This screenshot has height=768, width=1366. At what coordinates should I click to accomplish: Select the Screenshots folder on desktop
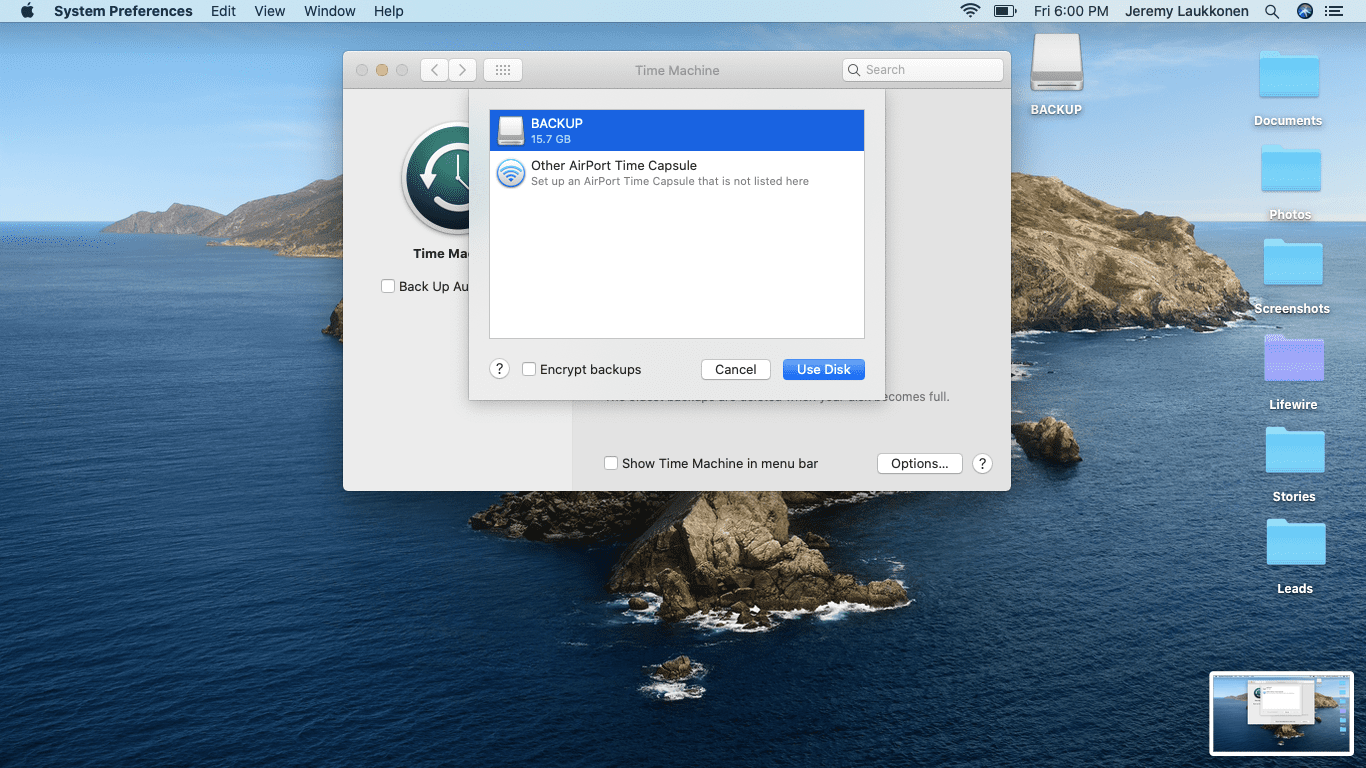click(1292, 275)
